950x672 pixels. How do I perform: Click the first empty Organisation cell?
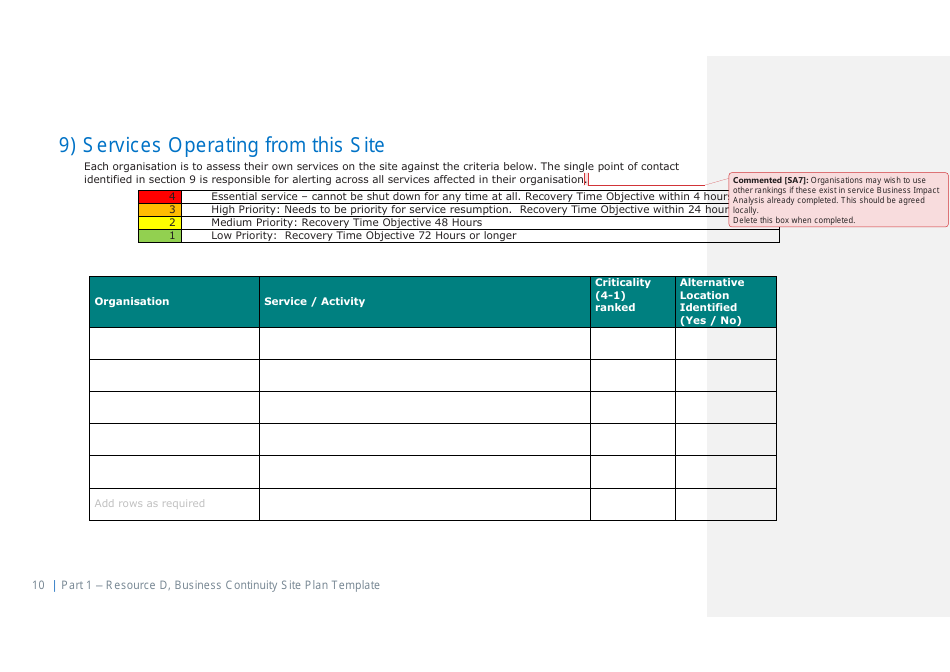pos(174,343)
